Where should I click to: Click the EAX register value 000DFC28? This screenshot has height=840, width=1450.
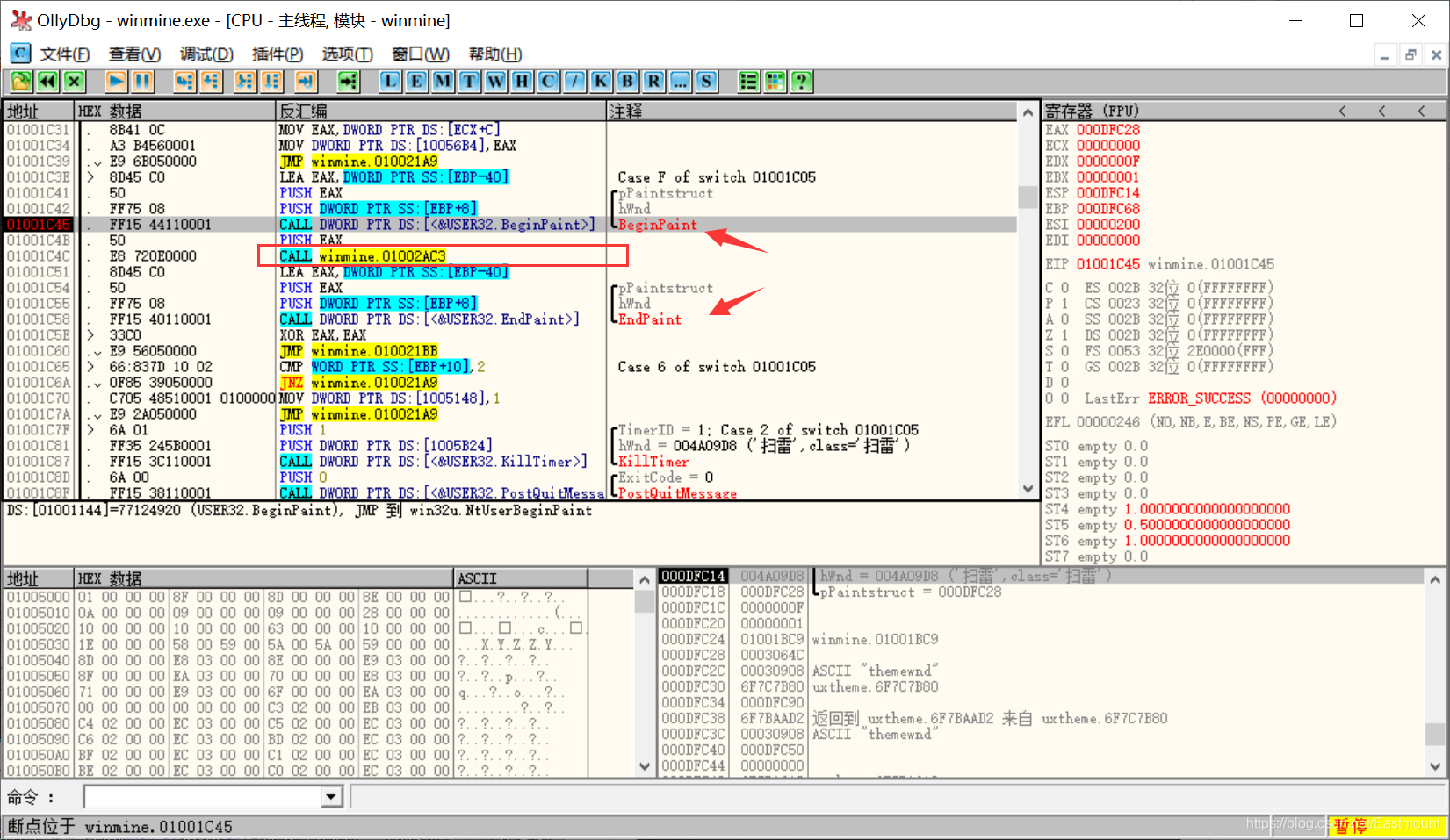click(1108, 130)
